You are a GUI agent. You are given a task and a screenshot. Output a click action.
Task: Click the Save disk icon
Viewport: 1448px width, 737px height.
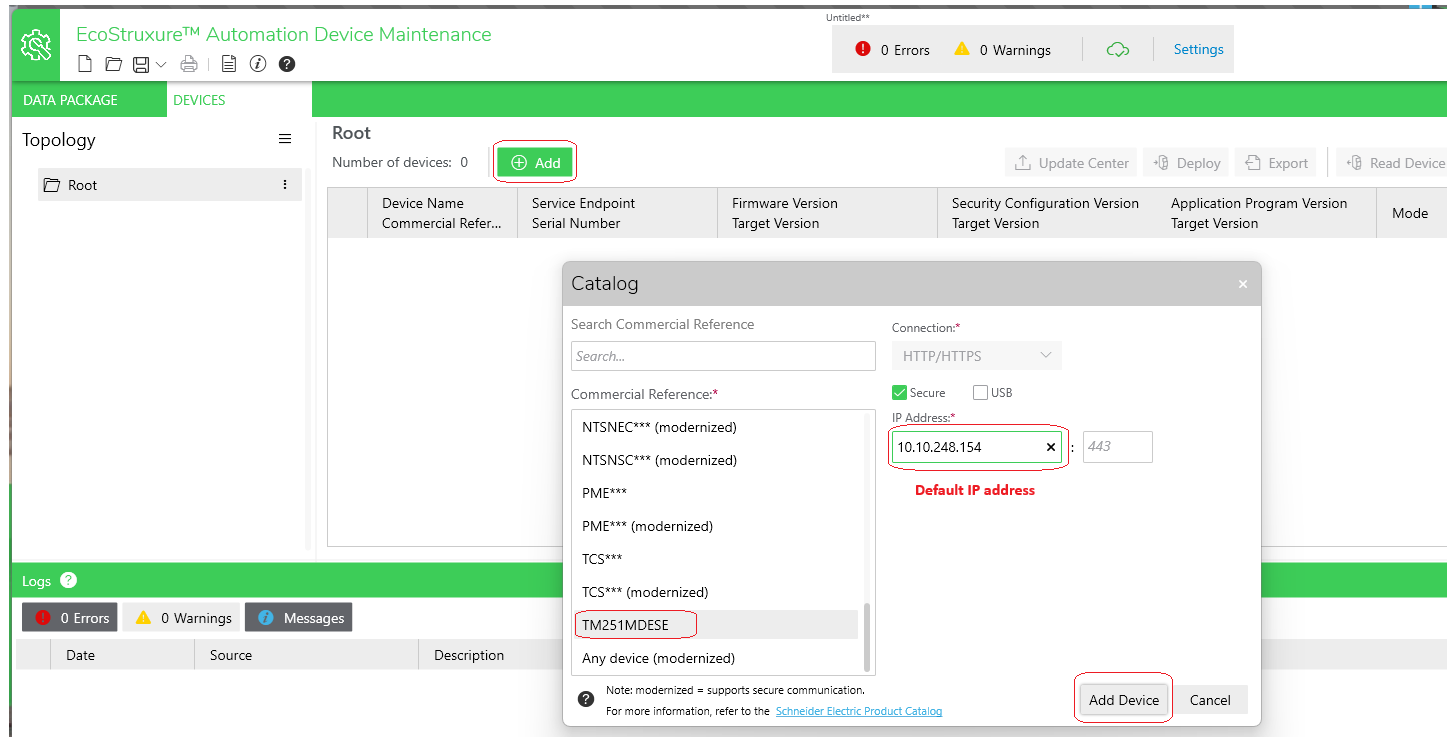[x=141, y=65]
